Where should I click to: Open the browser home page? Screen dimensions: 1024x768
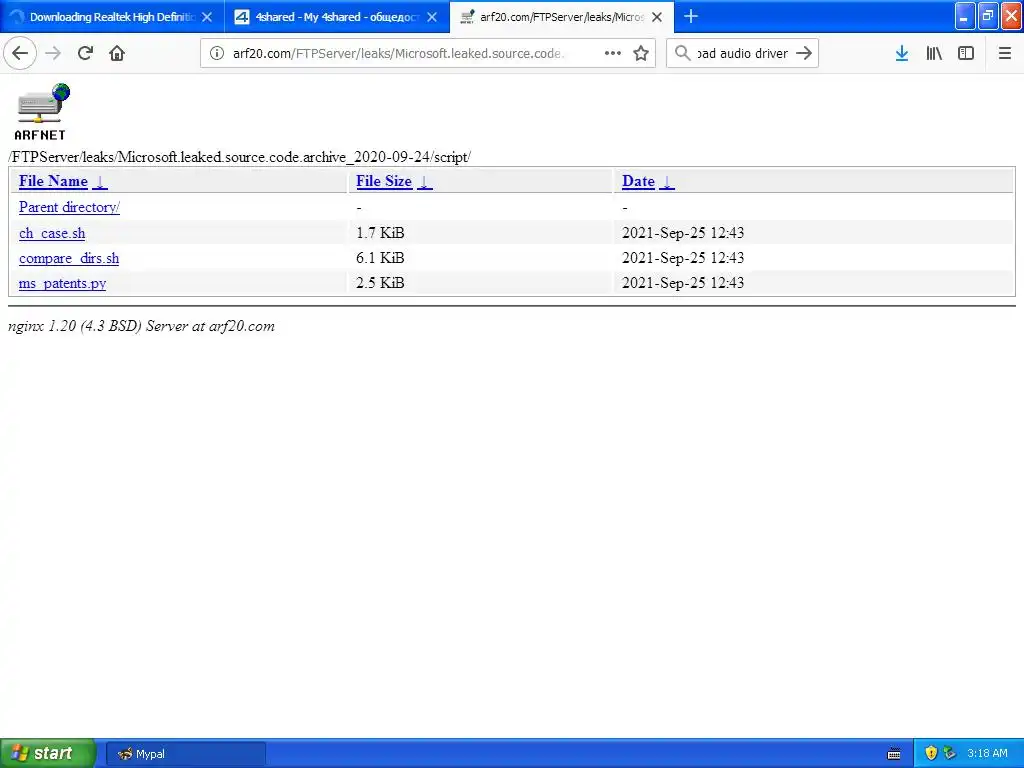pyautogui.click(x=117, y=54)
